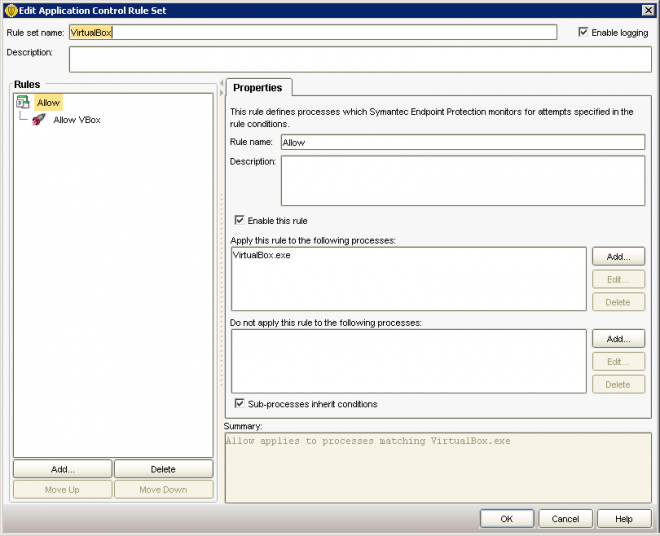
Task: Delete the excluded process entry
Action: (618, 384)
